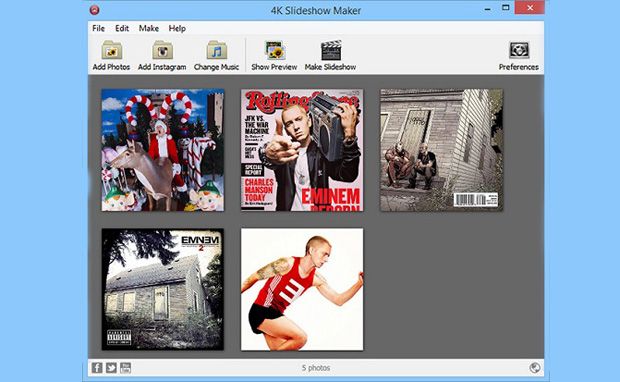Image resolution: width=620 pixels, height=382 pixels.
Task: Click the Show Preview icon
Action: [x=274, y=50]
